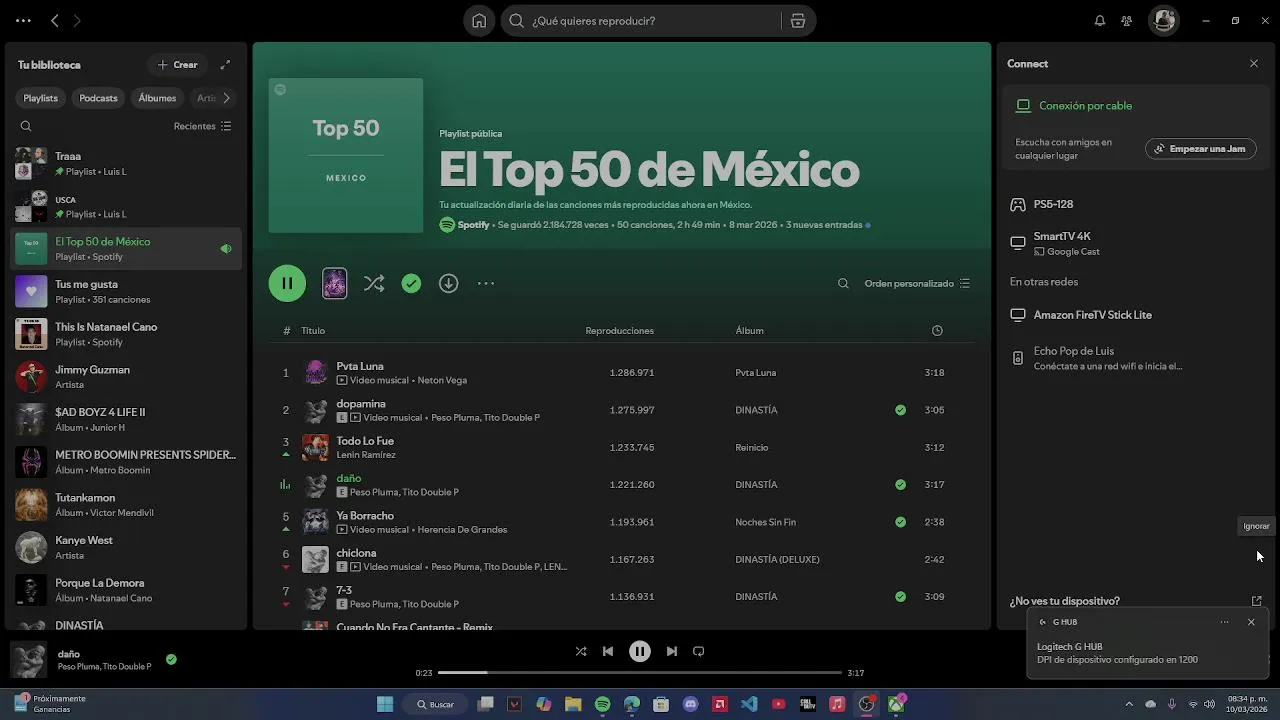Open Jimmy Guzman artist in library
Viewport: 1280px width, 720px height.
click(126, 377)
